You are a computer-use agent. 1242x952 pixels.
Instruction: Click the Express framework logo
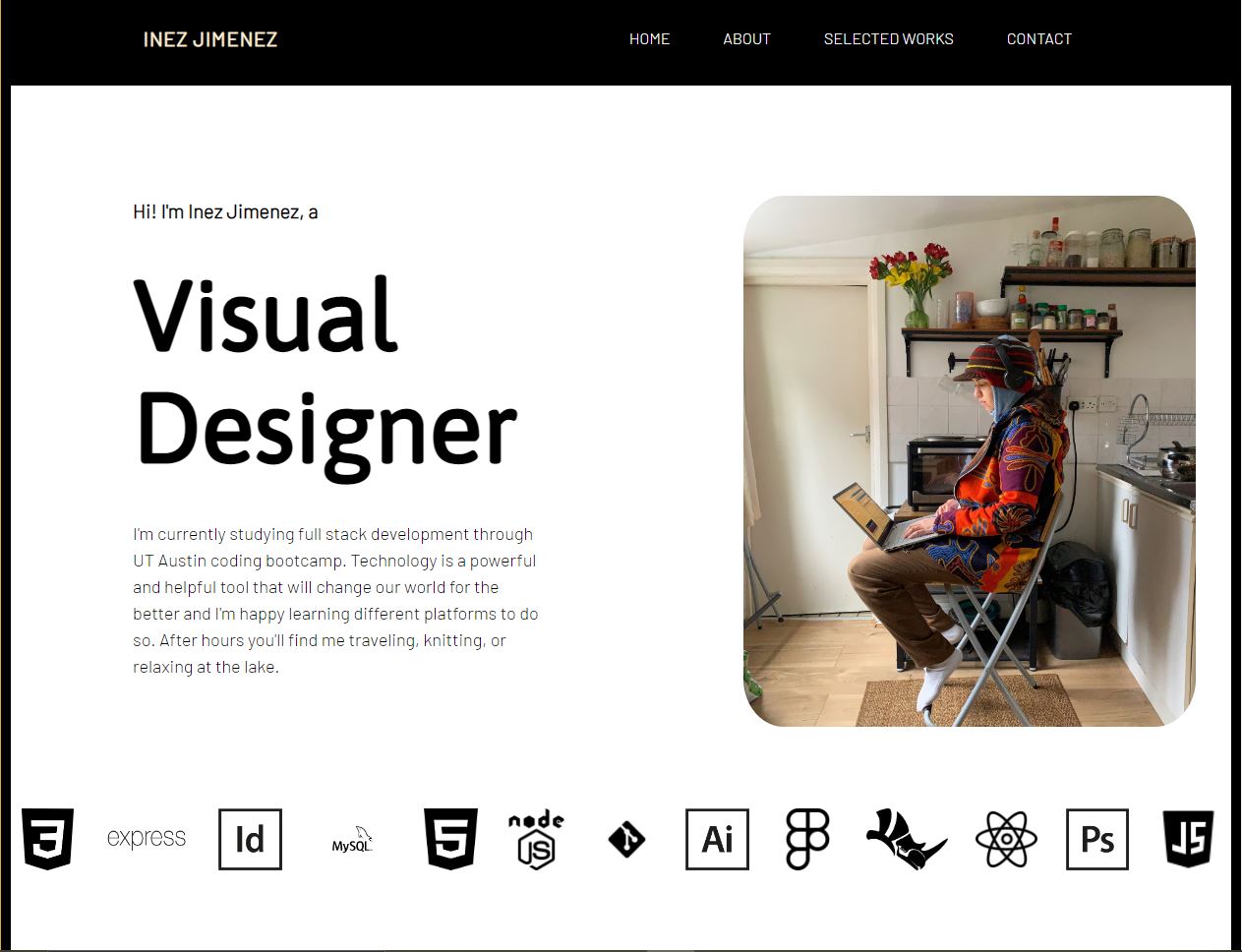(x=146, y=838)
